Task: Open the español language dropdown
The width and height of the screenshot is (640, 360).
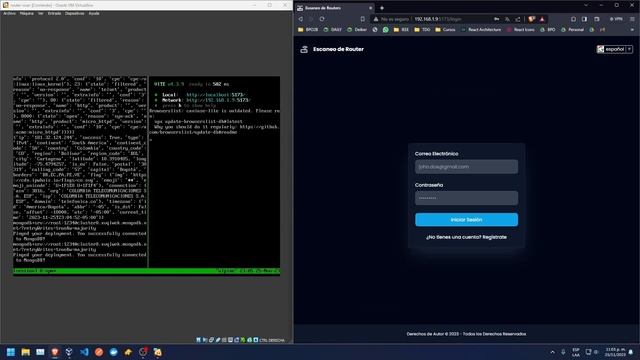Action: (x=615, y=49)
